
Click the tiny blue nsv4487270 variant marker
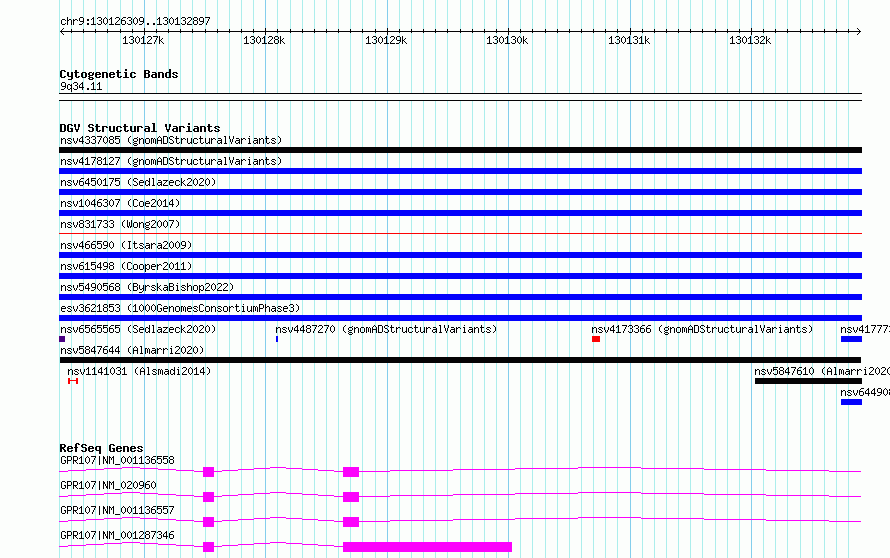[x=277, y=339]
